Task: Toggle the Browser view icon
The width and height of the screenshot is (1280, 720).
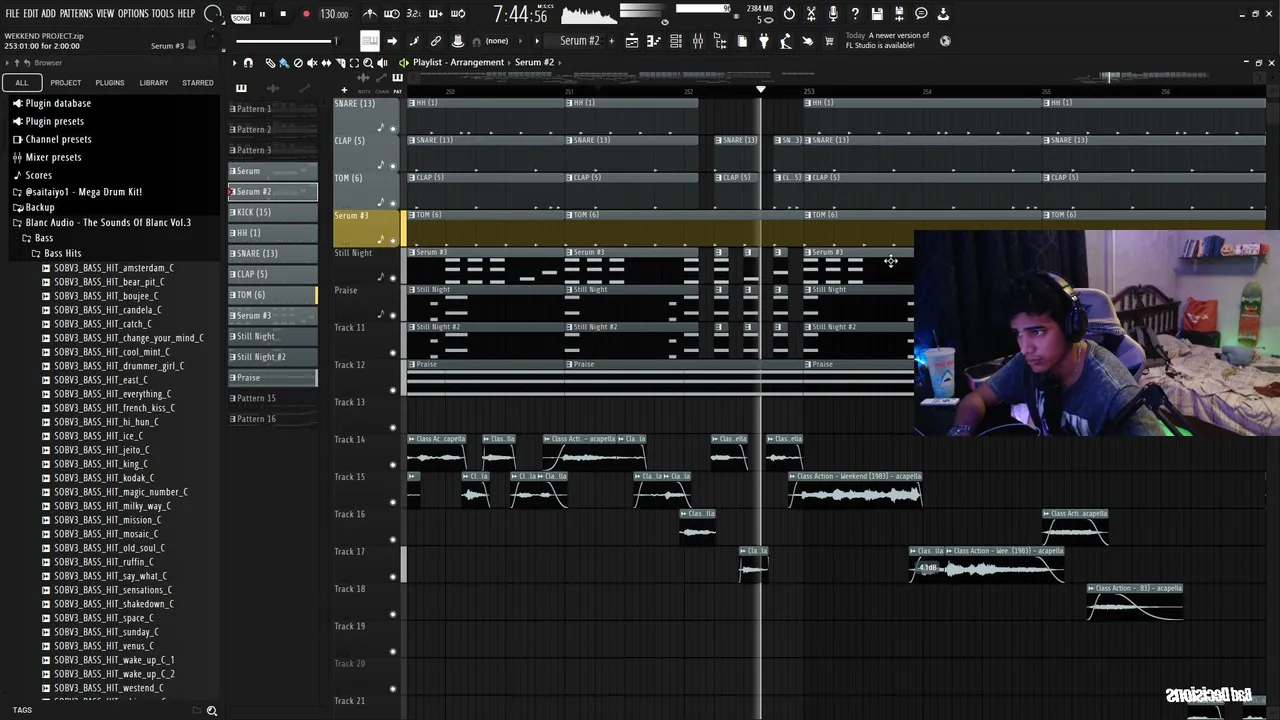Action: [721, 41]
